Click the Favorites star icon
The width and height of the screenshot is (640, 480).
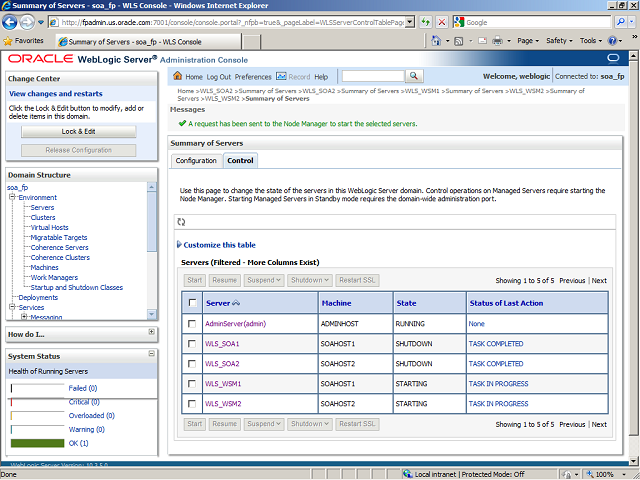click(x=9, y=41)
